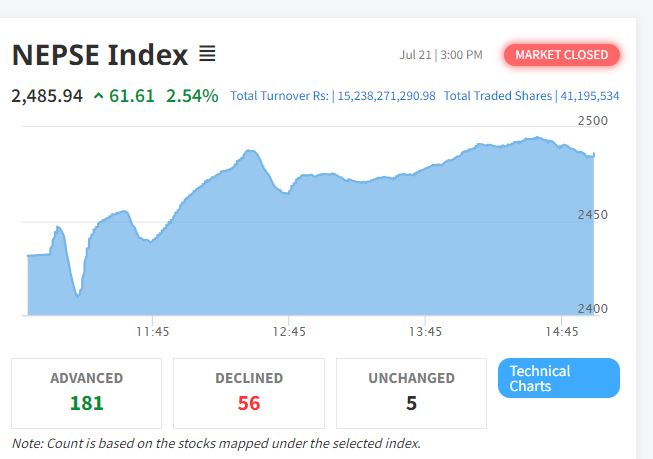653x459 pixels.
Task: Click the Jul 21 3:00 PM timestamp
Action: tap(441, 55)
